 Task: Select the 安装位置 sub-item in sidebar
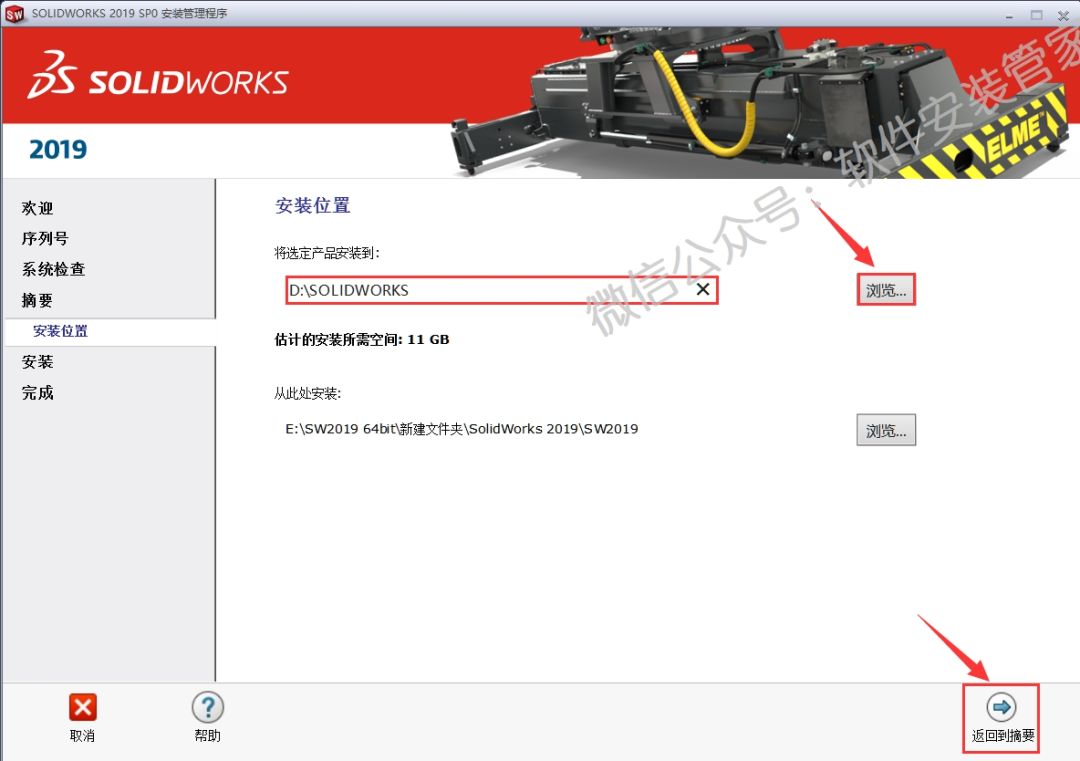click(60, 331)
